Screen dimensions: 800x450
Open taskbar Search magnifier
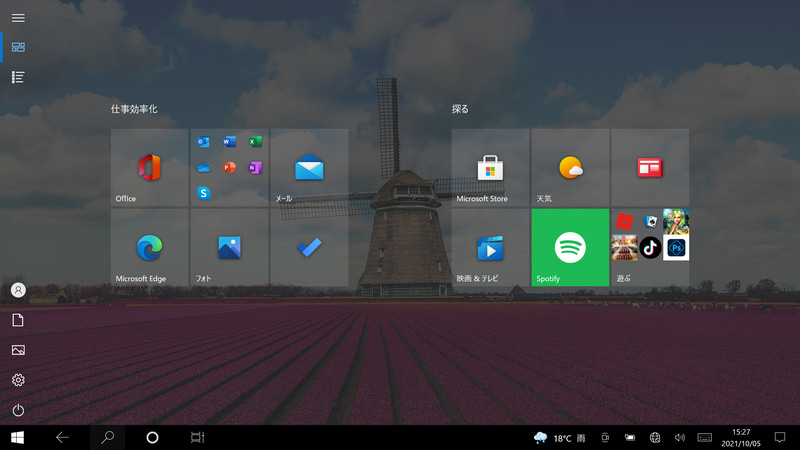107,437
